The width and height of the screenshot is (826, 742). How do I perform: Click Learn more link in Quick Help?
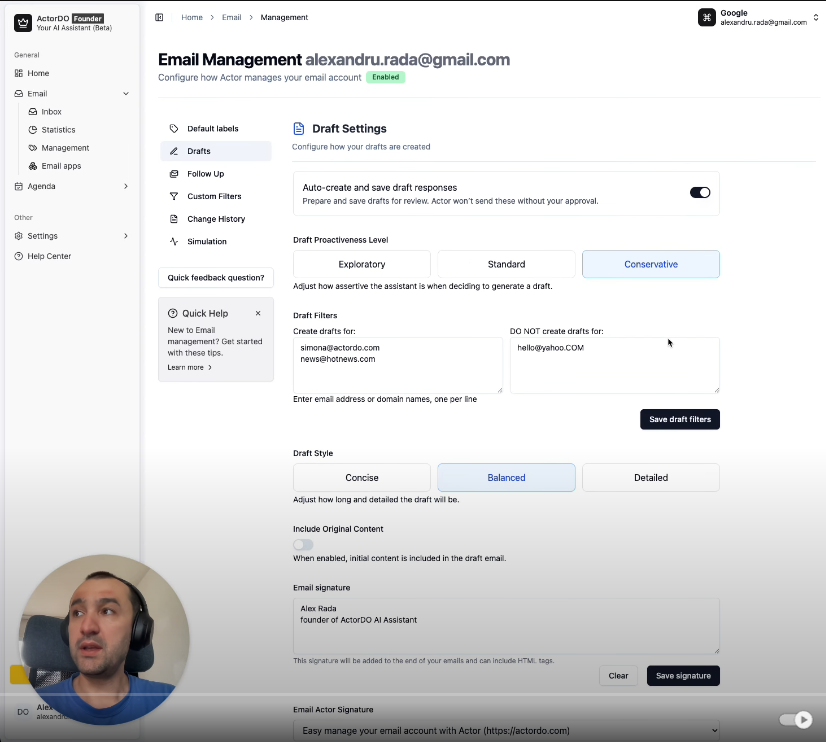[189, 368]
